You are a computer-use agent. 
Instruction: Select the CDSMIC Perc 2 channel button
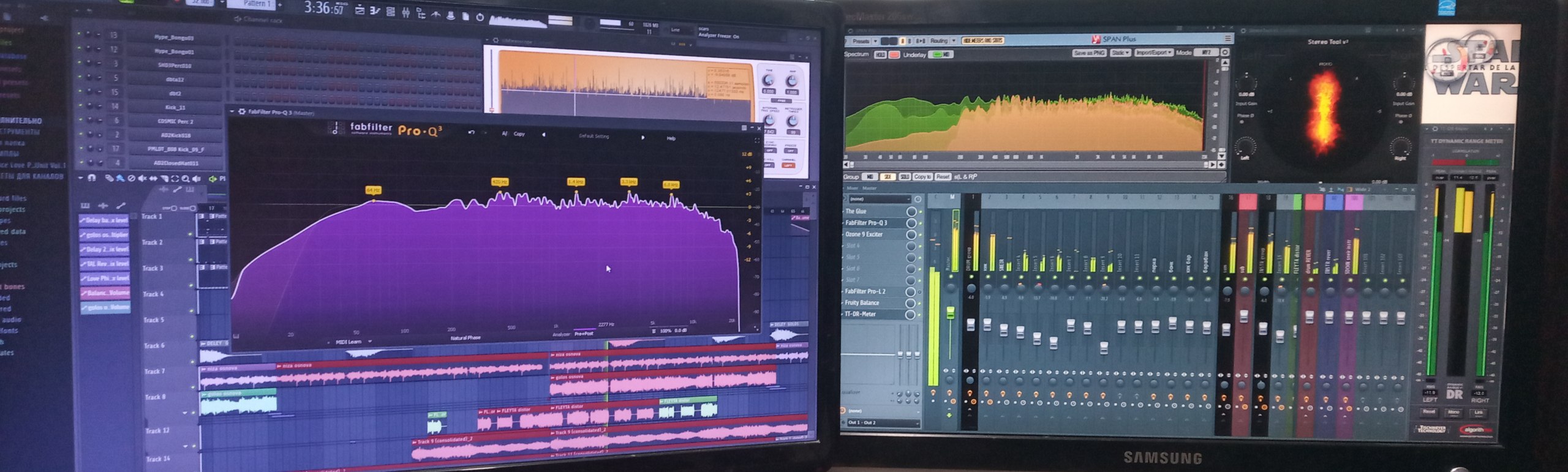coord(175,122)
